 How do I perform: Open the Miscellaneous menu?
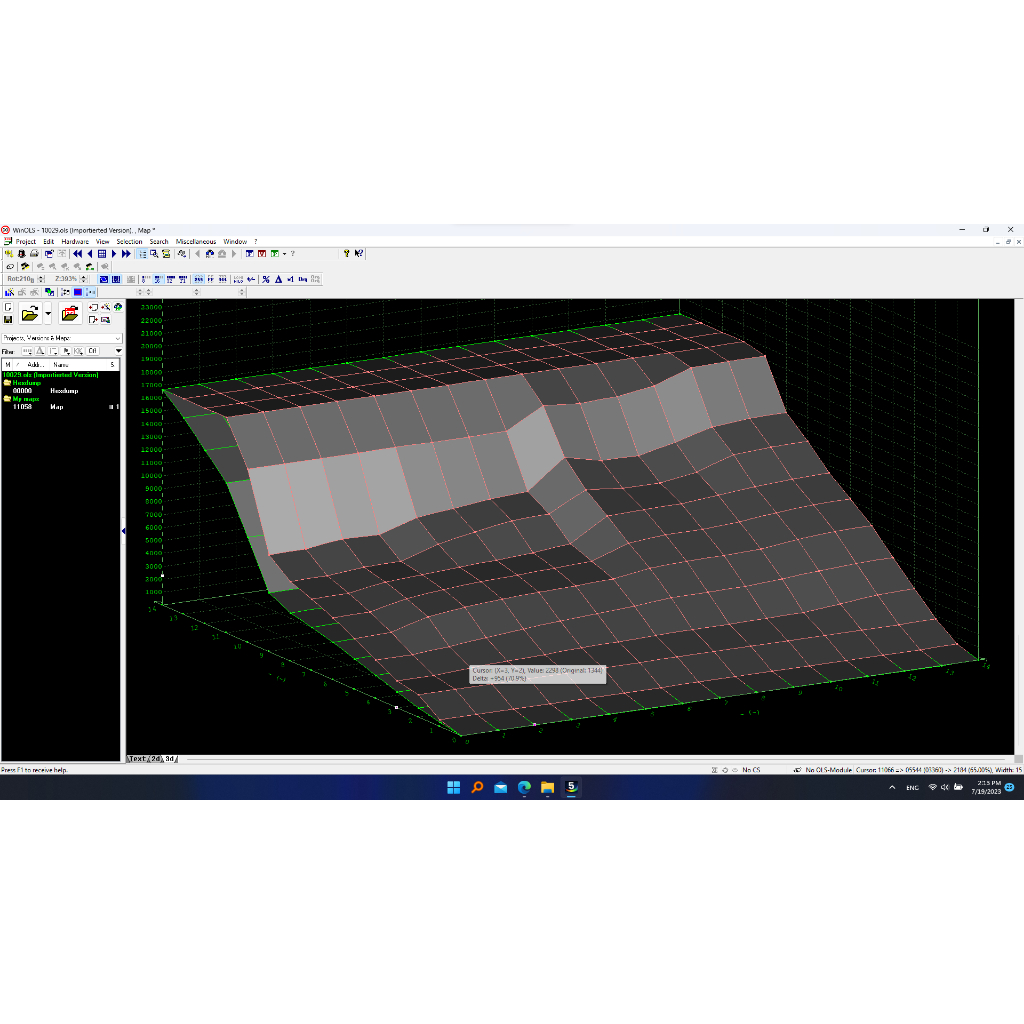click(x=196, y=242)
